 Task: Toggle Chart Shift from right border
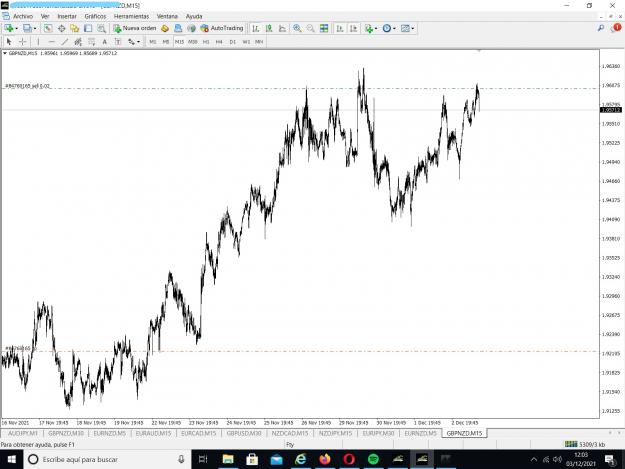click(x=353, y=28)
